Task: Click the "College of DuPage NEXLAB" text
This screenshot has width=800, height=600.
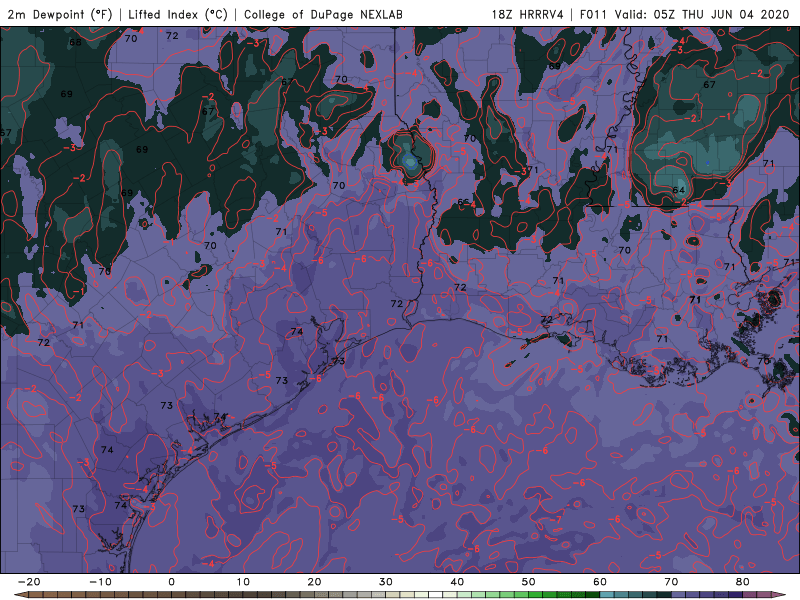Action: click(323, 14)
